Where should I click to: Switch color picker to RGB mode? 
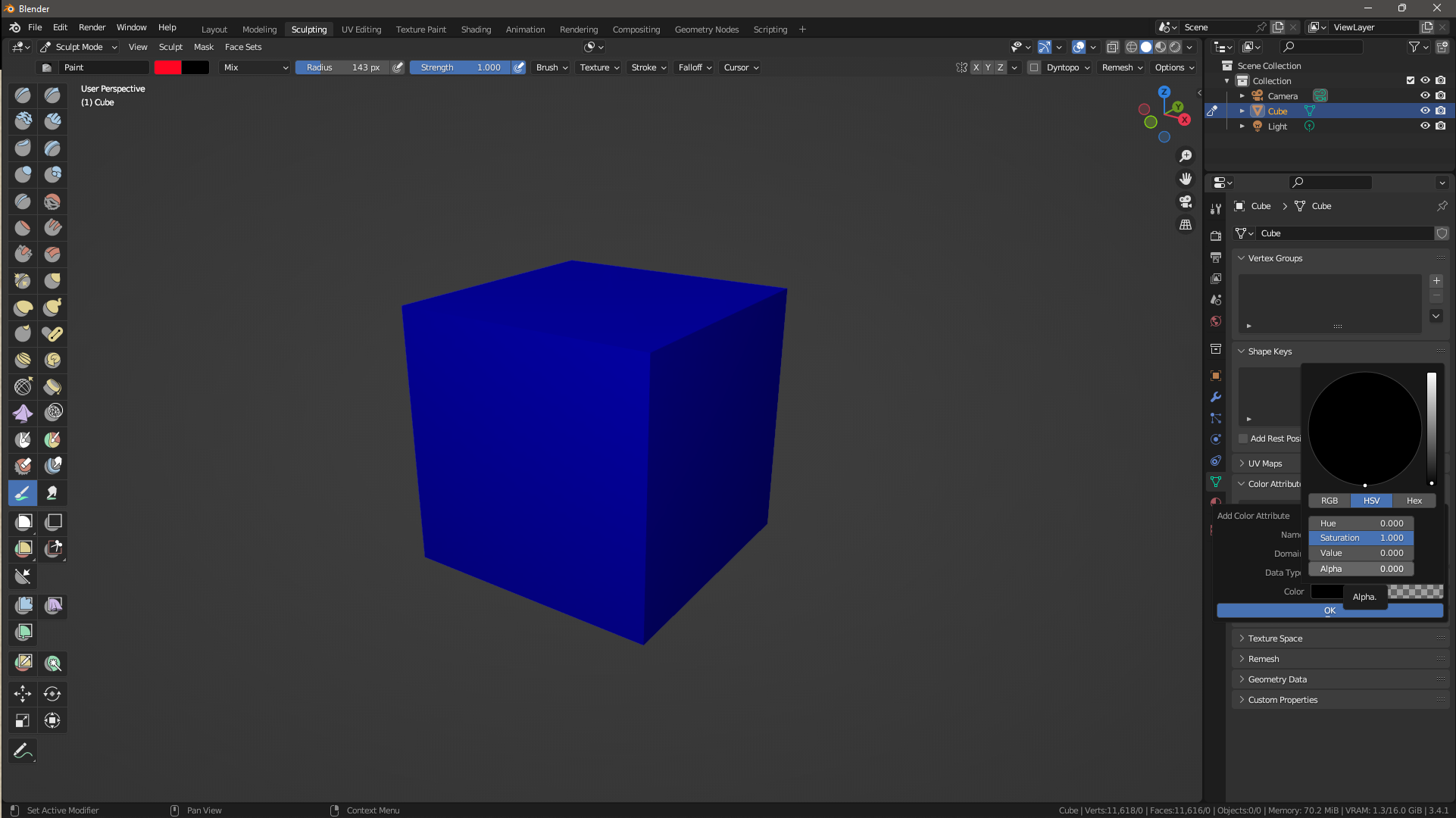[1329, 501]
